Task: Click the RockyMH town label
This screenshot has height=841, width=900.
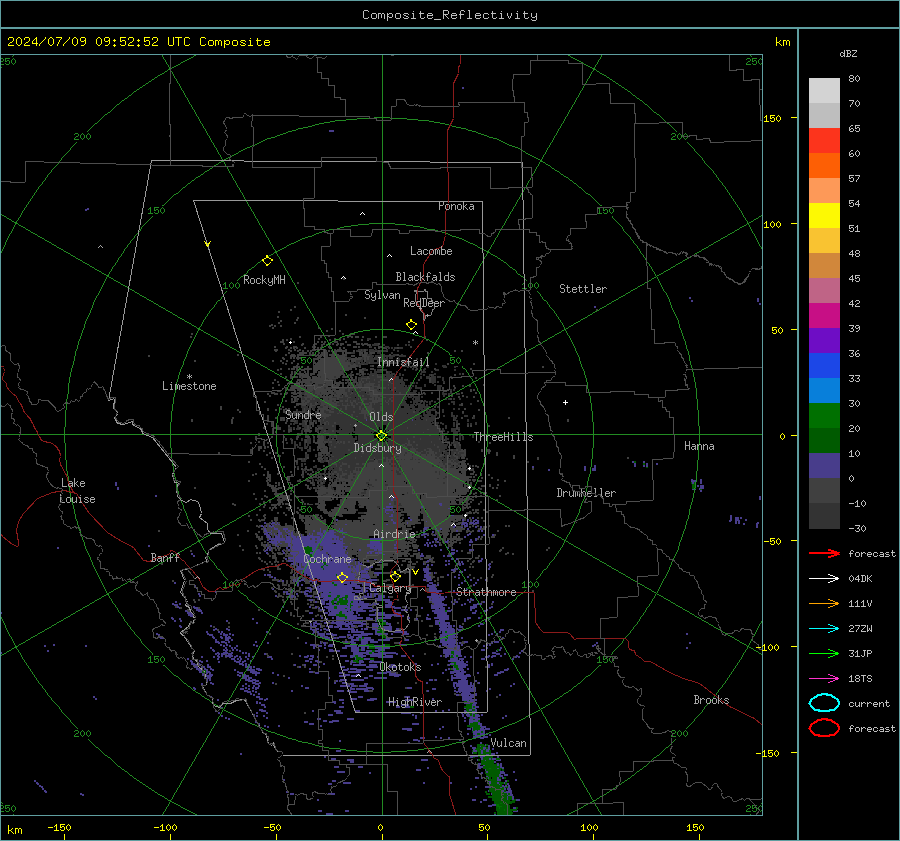Action: pos(264,280)
